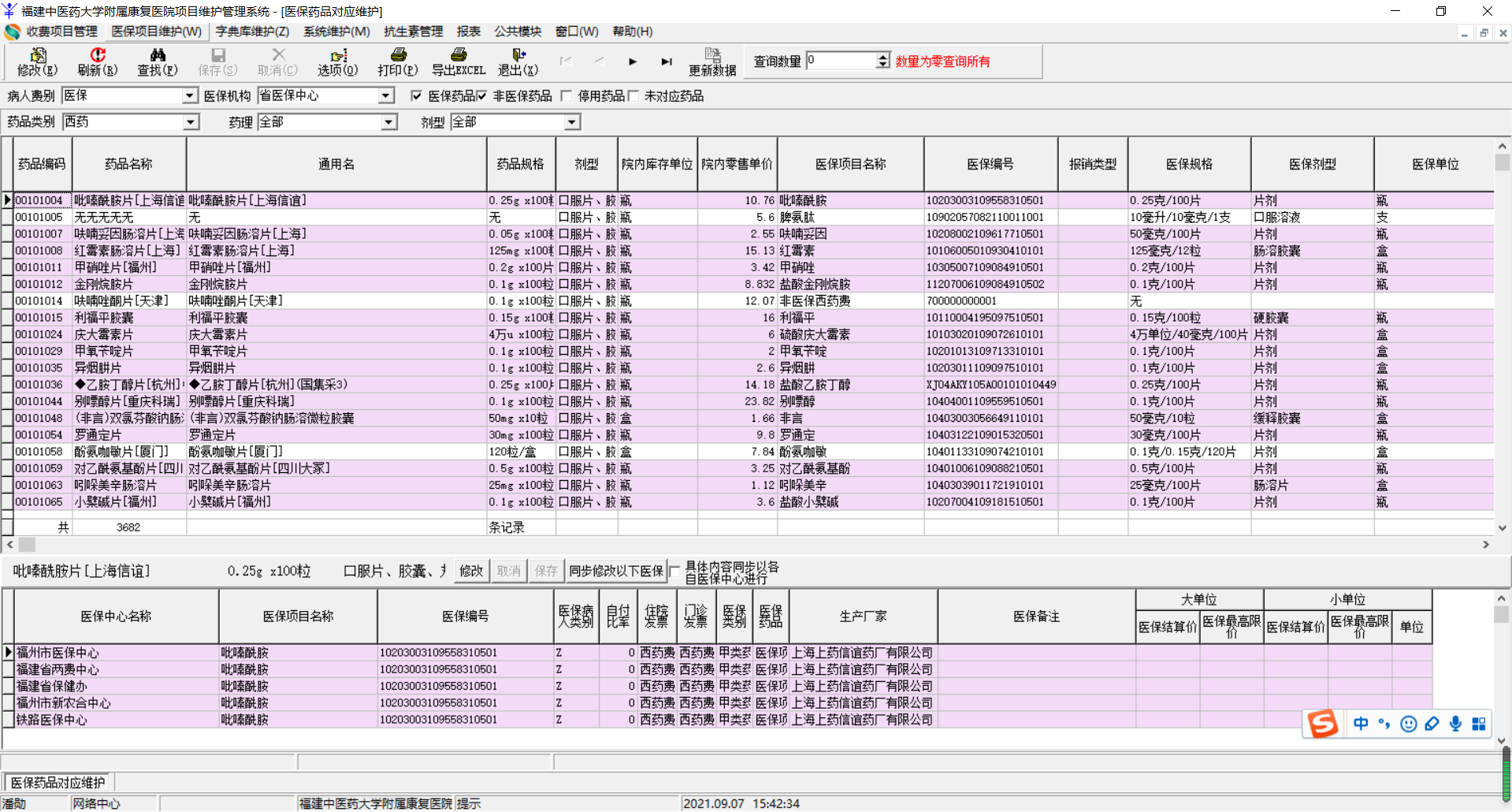Click the 通用名 column header
The width and height of the screenshot is (1512, 812).
pyautogui.click(x=336, y=164)
